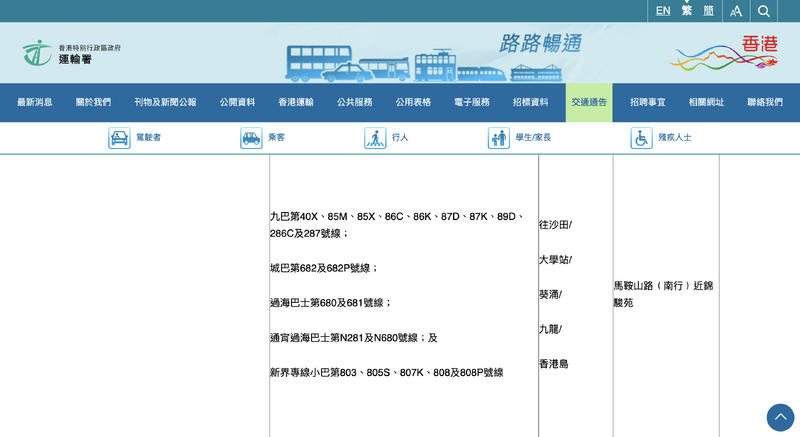Click the disabled persons wheelchair icon
This screenshot has width=800, height=437.
(x=641, y=138)
